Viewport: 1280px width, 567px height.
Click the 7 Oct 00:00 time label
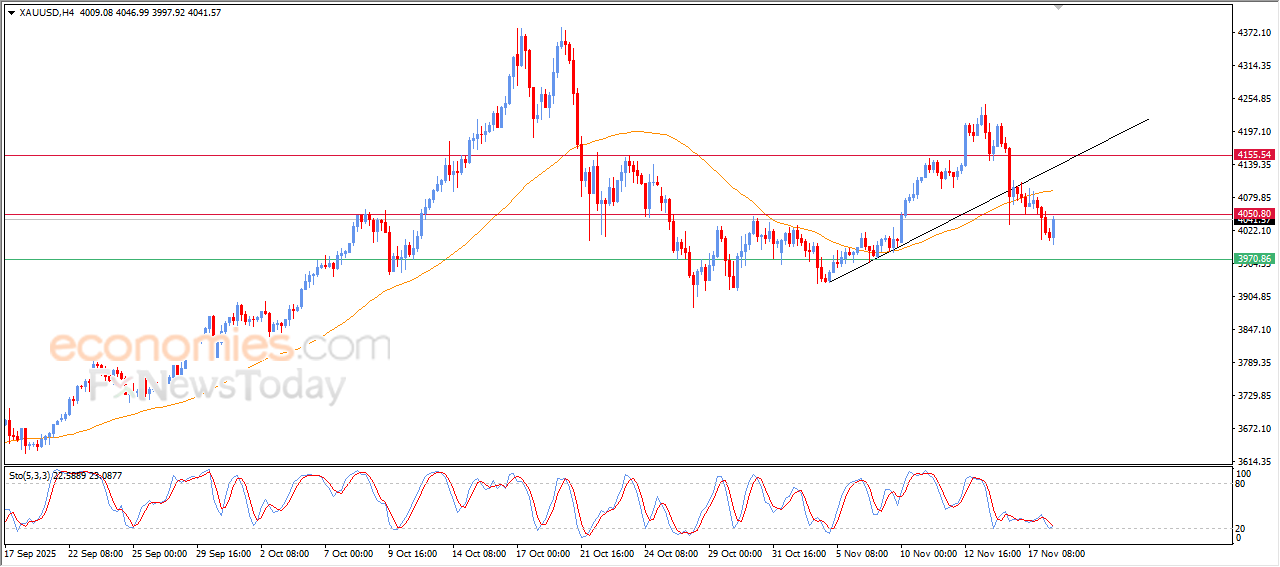coord(349,553)
